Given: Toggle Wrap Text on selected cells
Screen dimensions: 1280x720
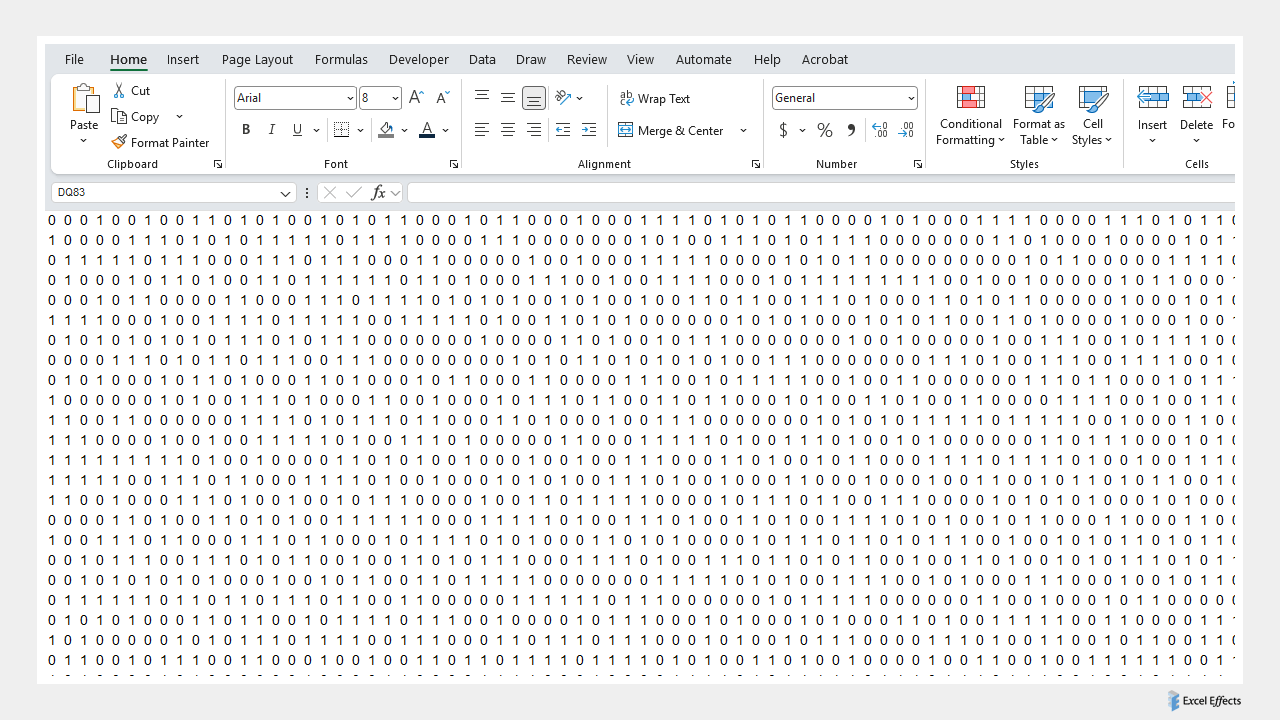Looking at the screenshot, I should (655, 98).
